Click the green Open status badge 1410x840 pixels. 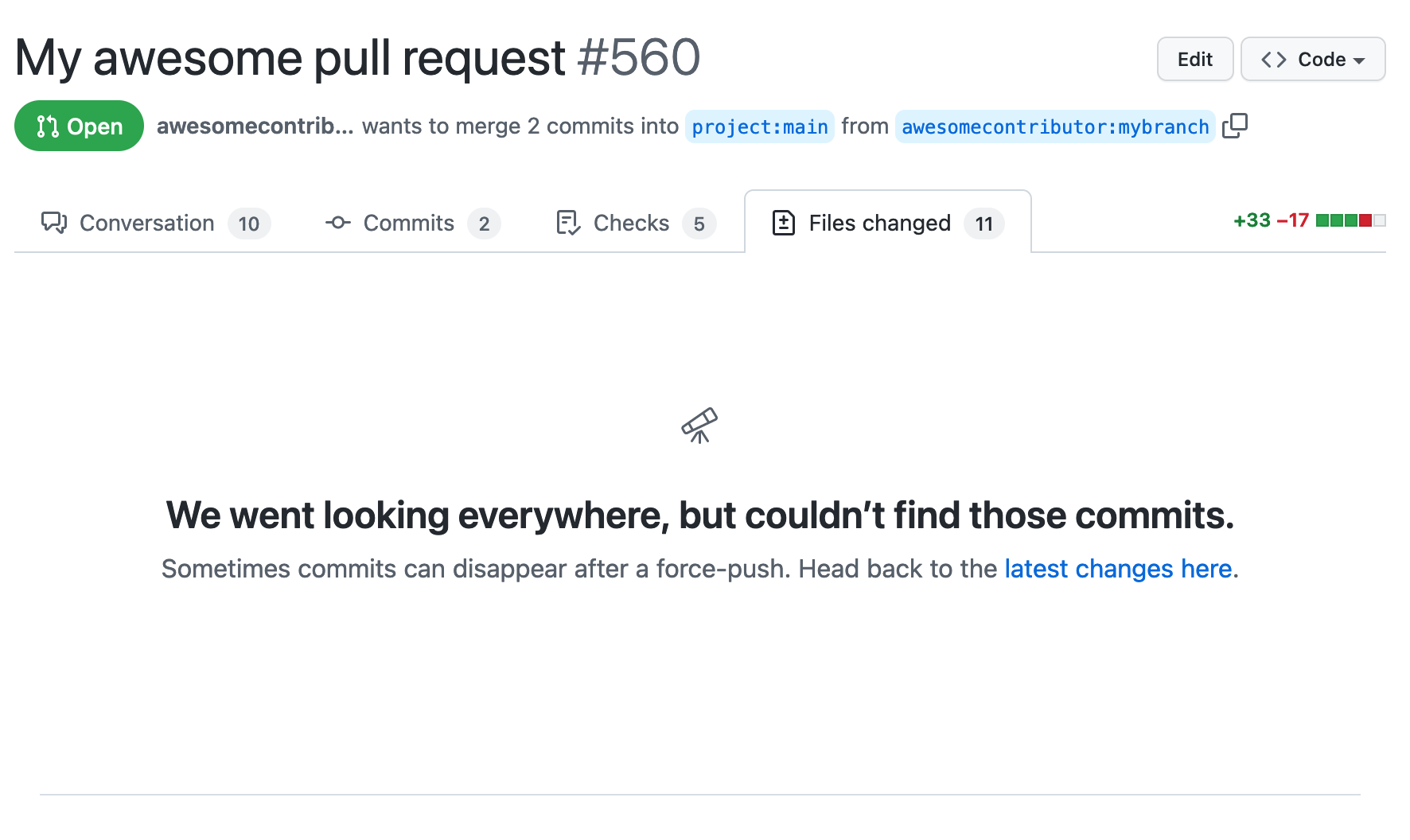point(79,126)
